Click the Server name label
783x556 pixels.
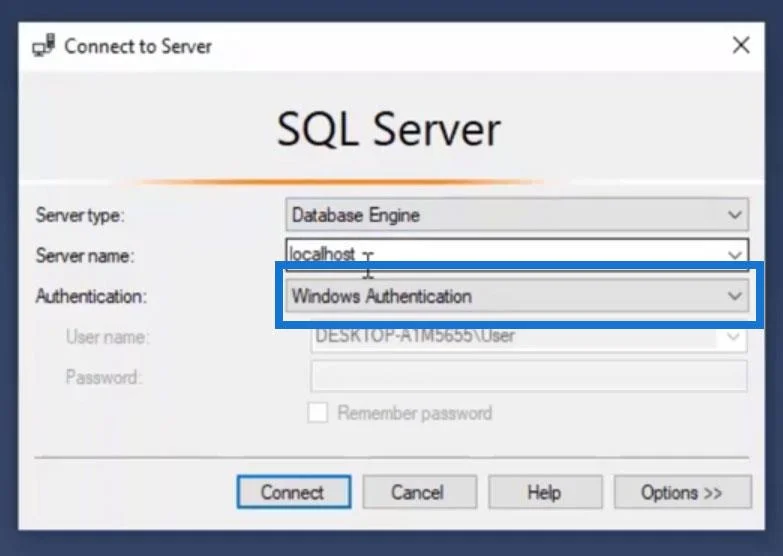pyautogui.click(x=85, y=256)
